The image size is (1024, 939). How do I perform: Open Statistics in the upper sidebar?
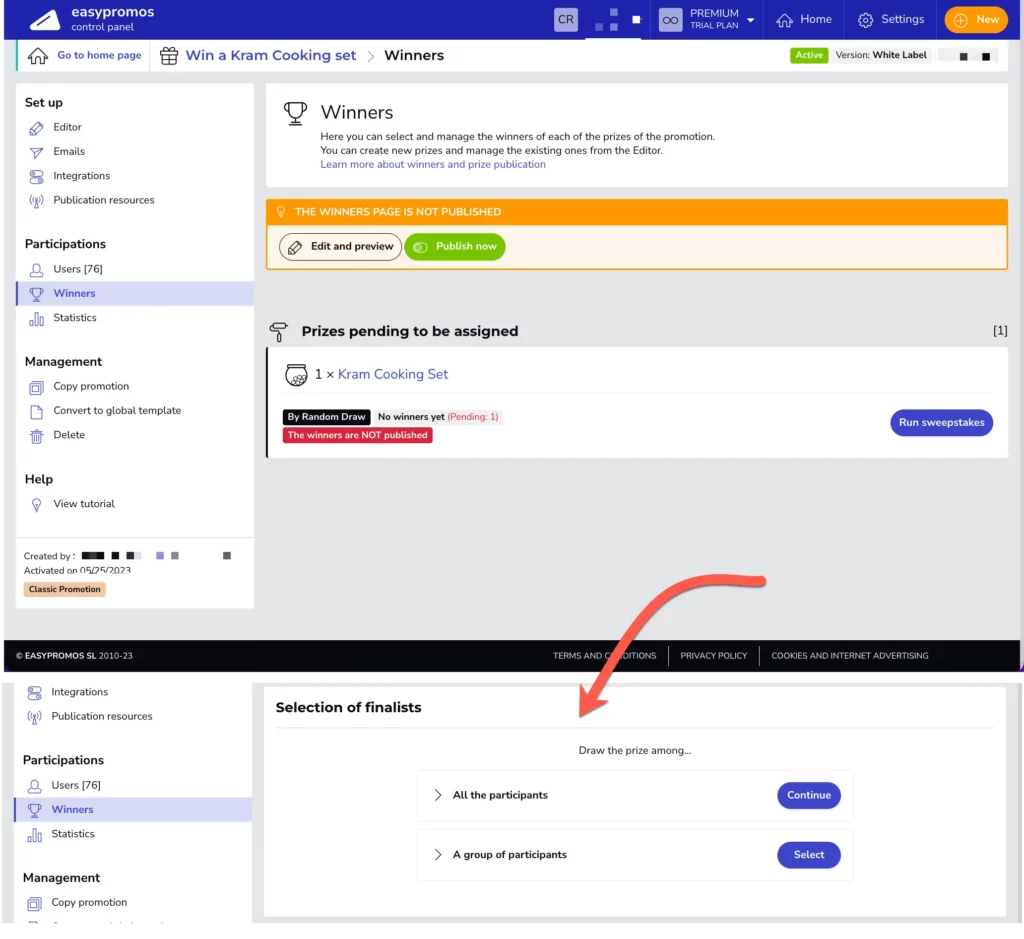coord(75,317)
